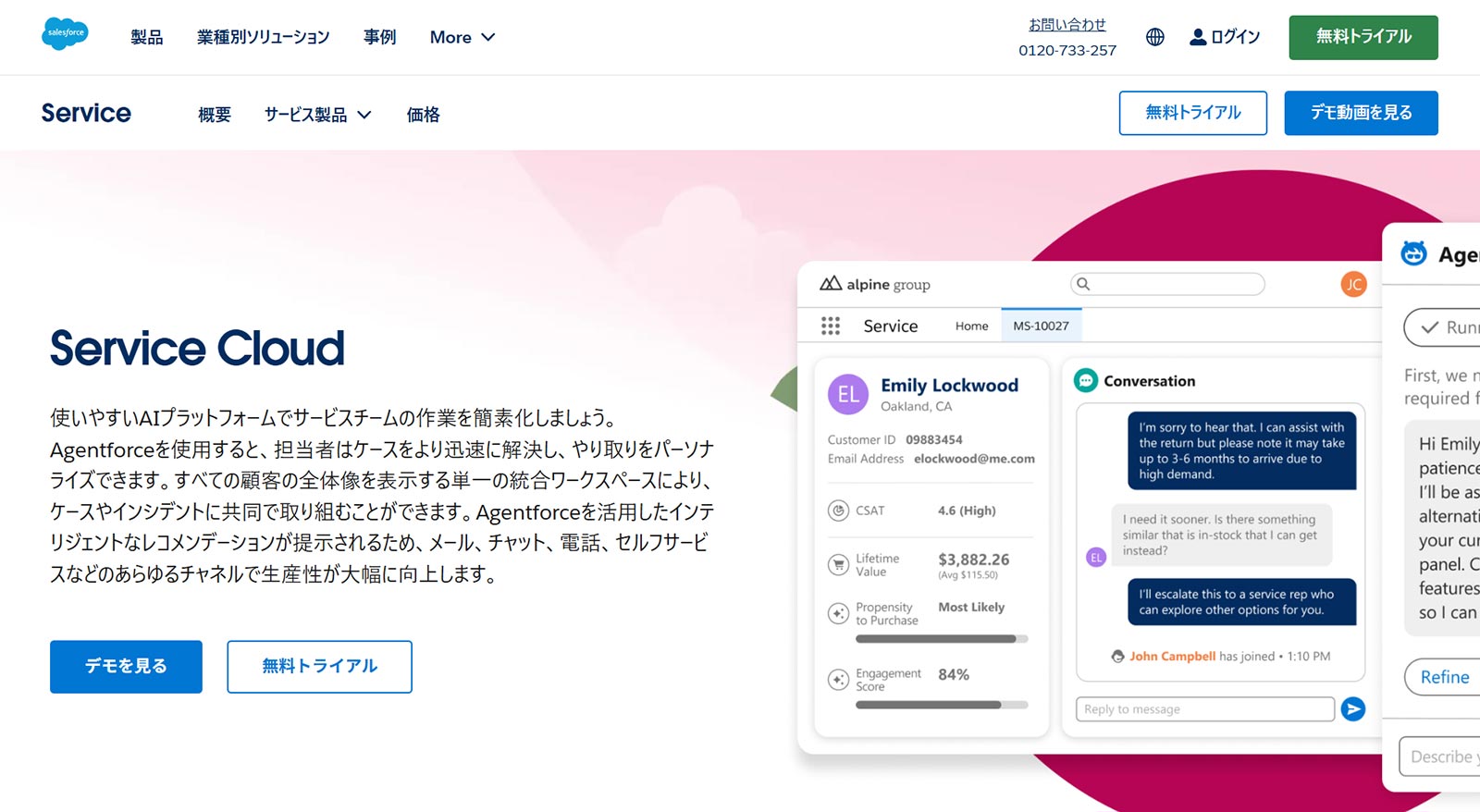The width and height of the screenshot is (1480, 812).
Task: Click the Lifetime Value cart icon
Action: coord(838,564)
